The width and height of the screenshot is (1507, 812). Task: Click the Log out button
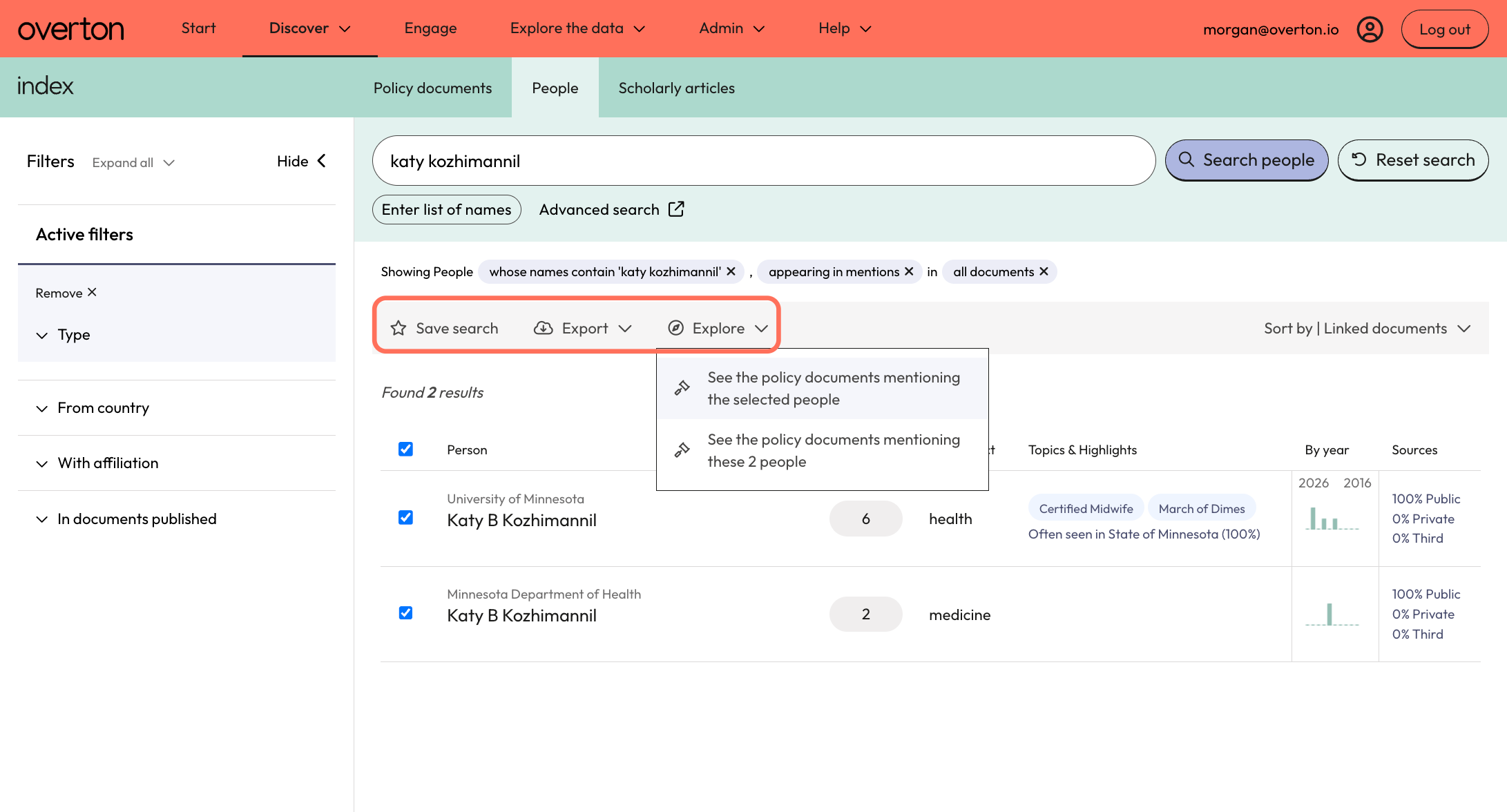(x=1445, y=29)
